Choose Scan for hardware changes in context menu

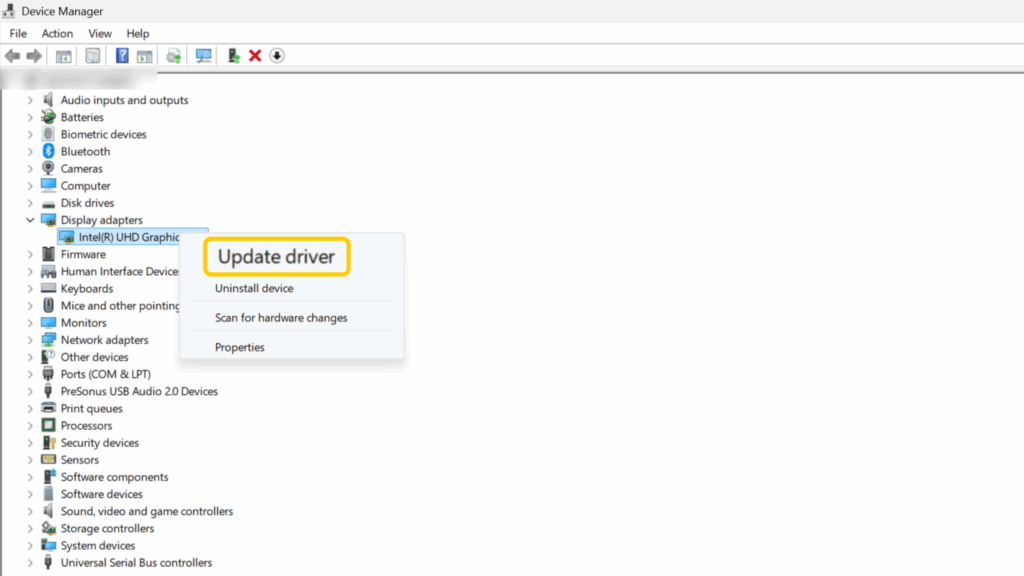(x=281, y=318)
